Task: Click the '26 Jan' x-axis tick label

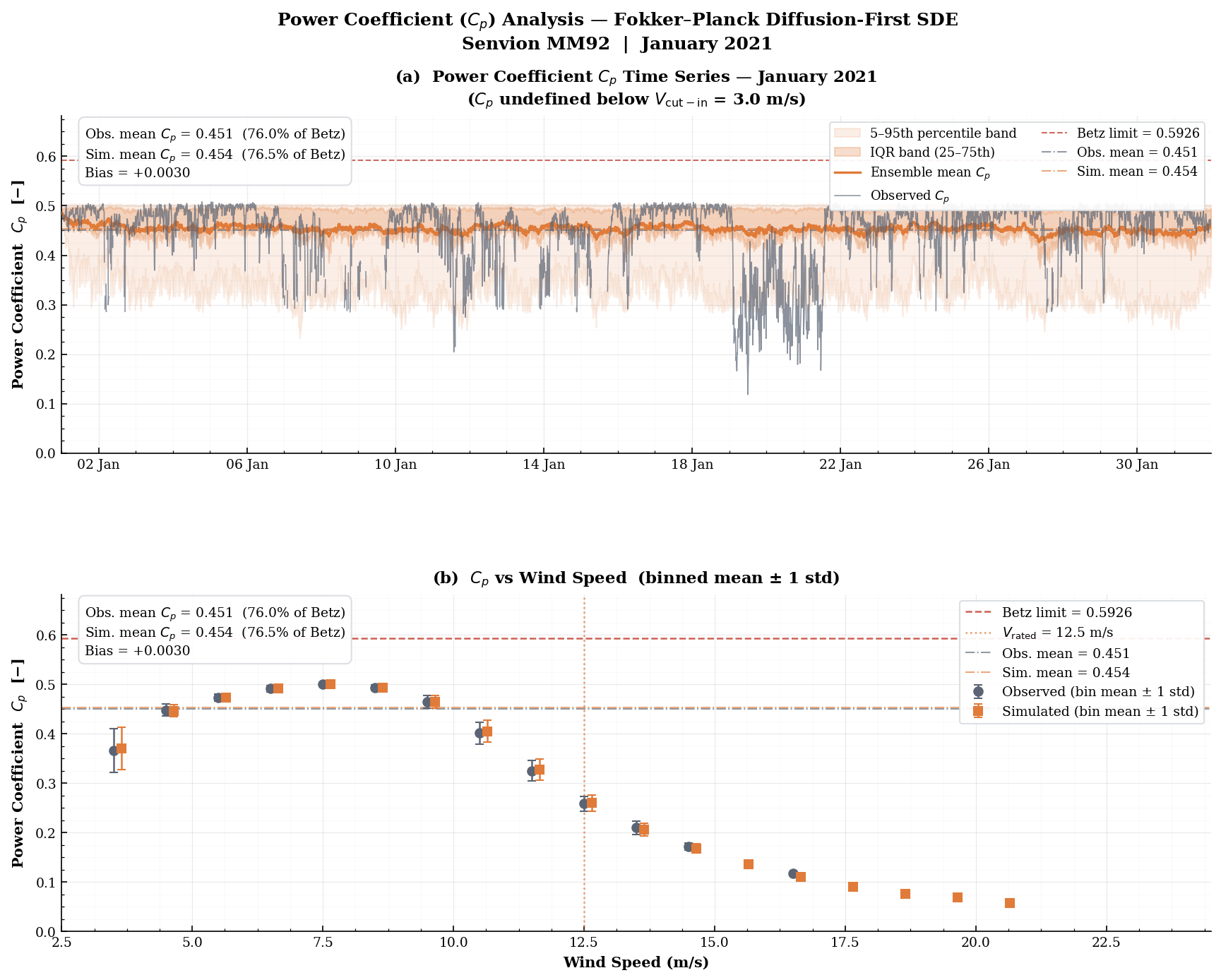Action: click(x=989, y=465)
